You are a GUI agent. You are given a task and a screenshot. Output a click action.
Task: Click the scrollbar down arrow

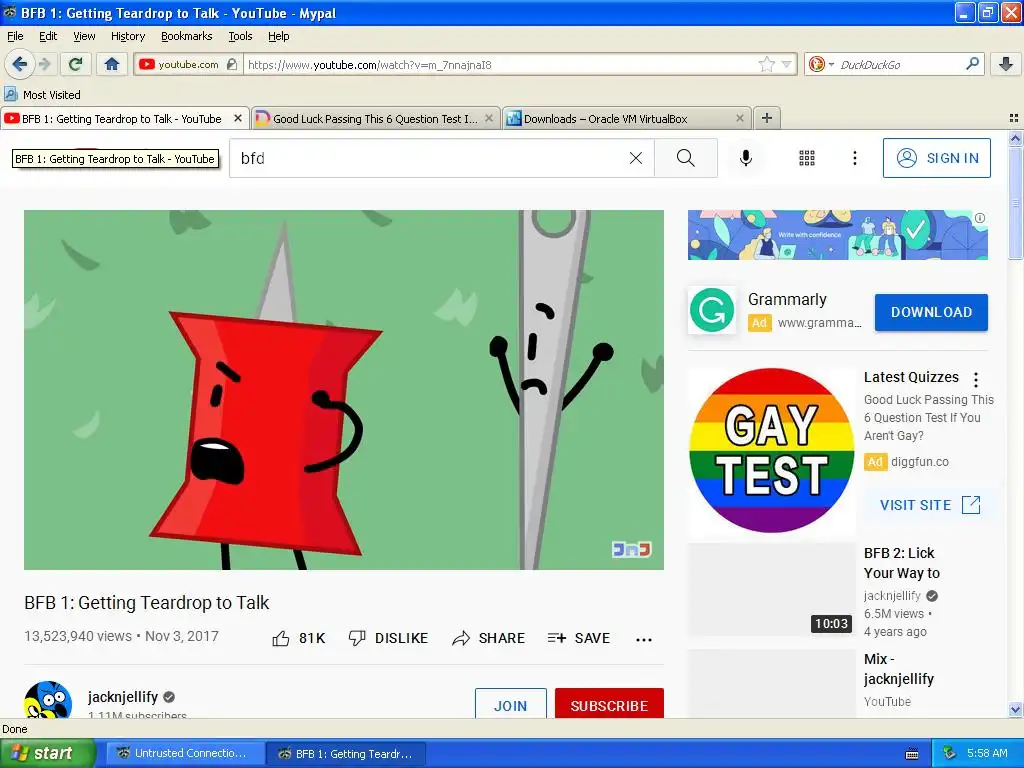[1014, 709]
